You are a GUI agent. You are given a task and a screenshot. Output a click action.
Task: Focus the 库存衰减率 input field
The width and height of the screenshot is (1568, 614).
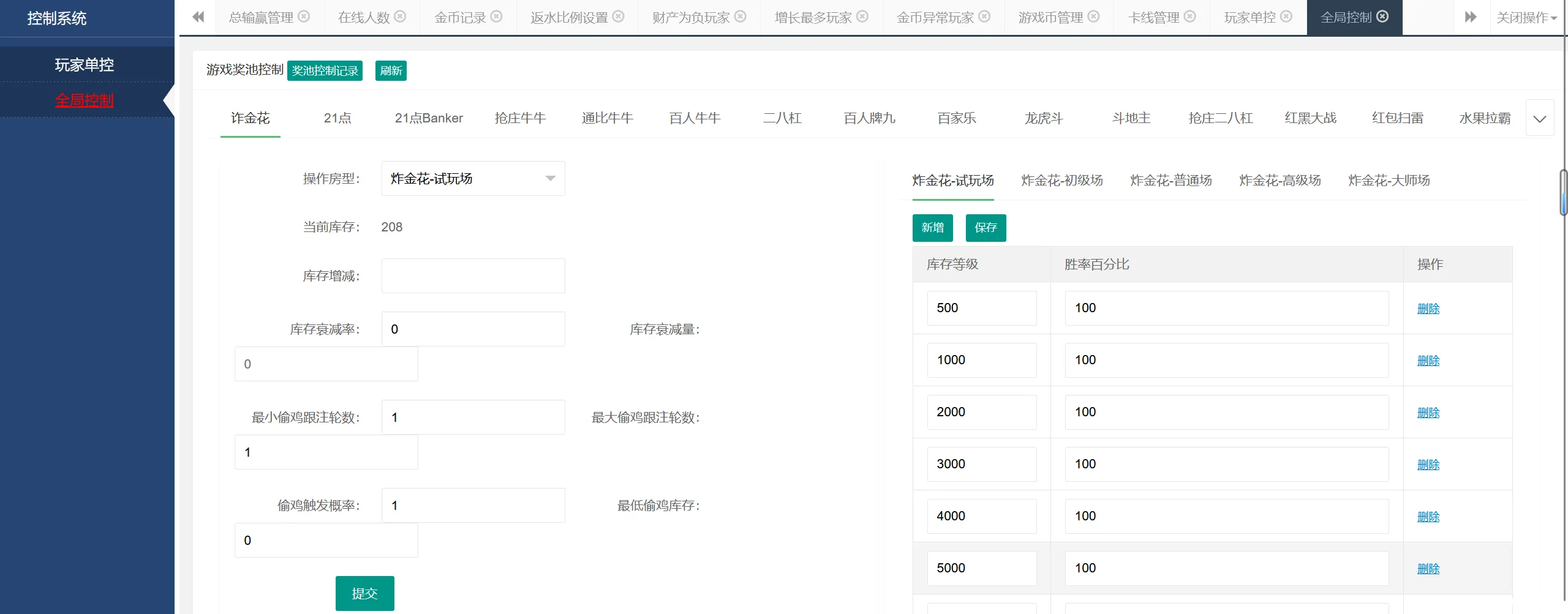pos(473,329)
